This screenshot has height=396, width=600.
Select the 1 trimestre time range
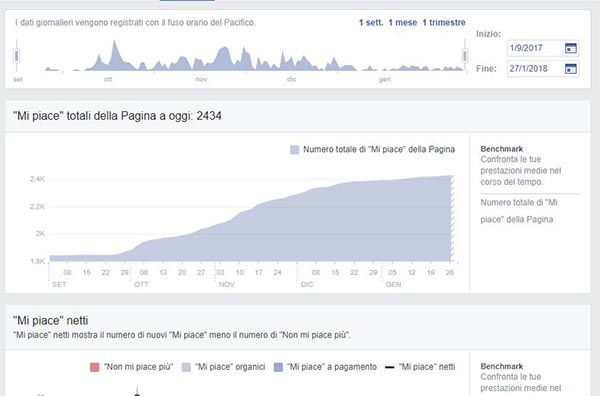[x=444, y=23]
